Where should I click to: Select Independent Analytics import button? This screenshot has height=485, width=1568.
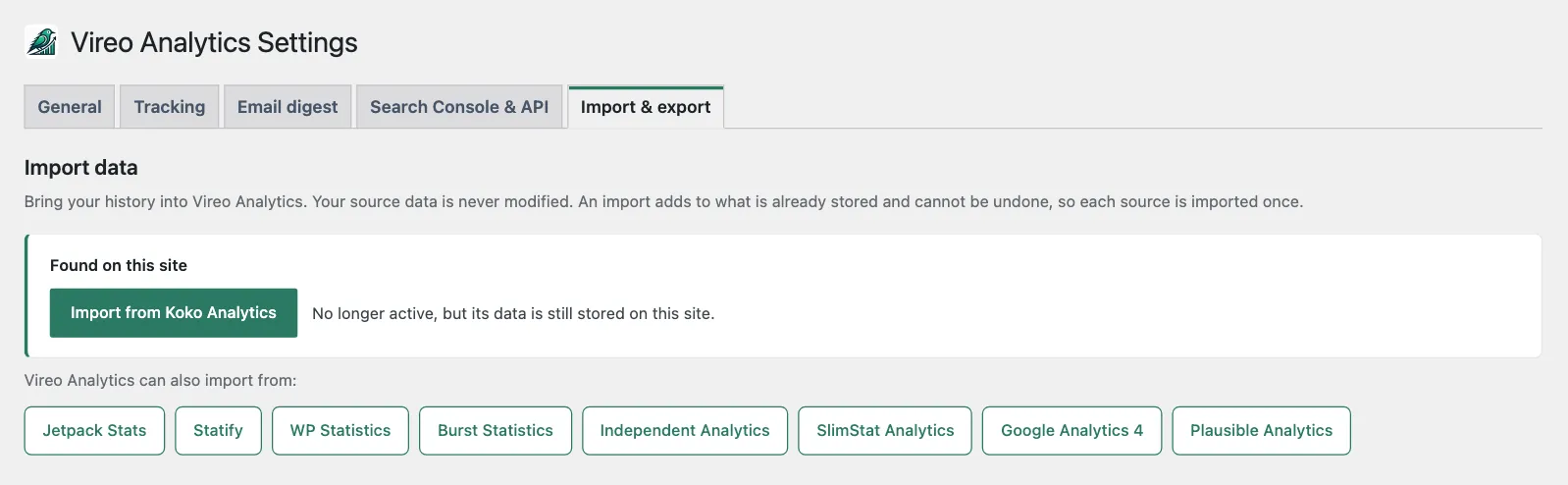685,431
